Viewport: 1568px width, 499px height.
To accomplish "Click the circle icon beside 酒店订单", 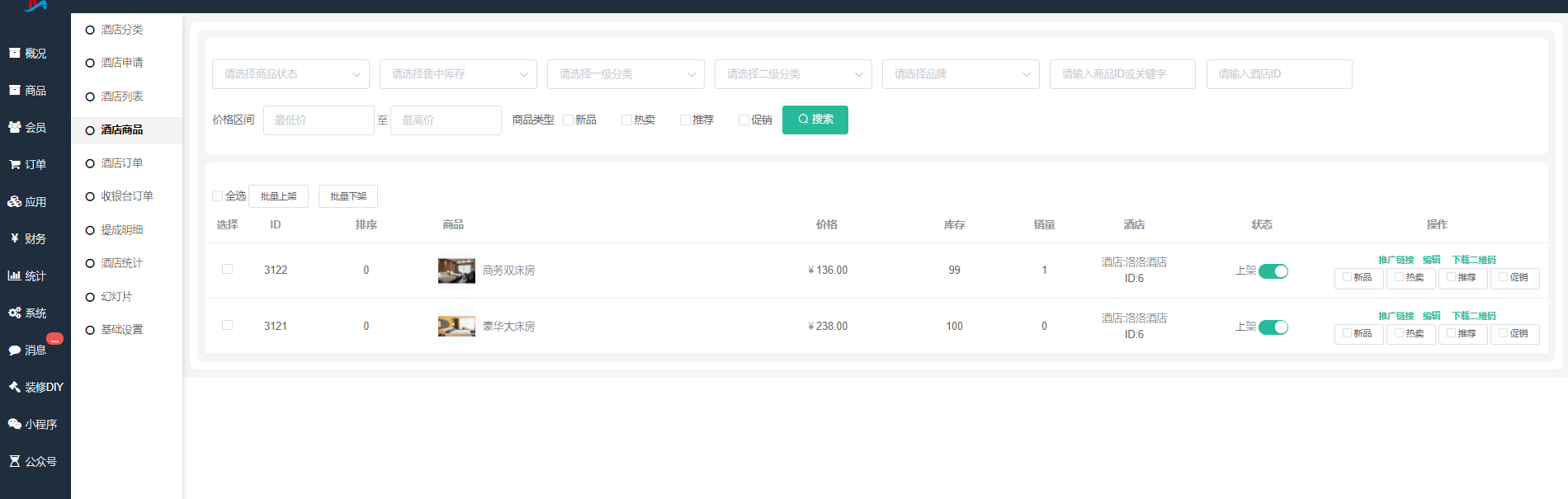I will [x=90, y=163].
